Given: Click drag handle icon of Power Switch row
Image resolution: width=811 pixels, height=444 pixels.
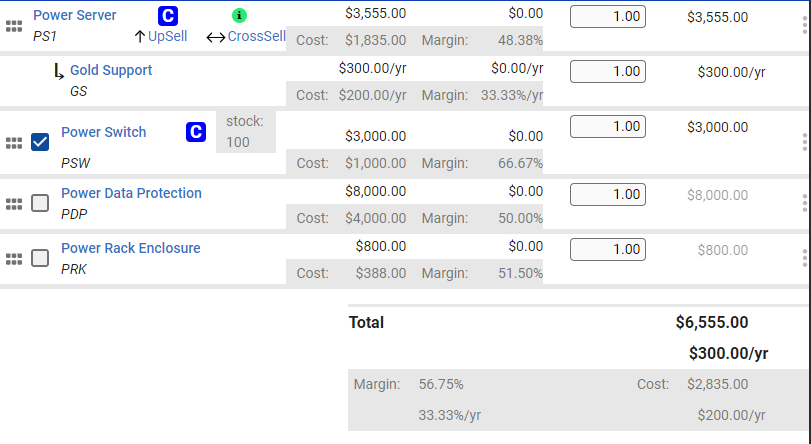Looking at the screenshot, I should [14, 143].
